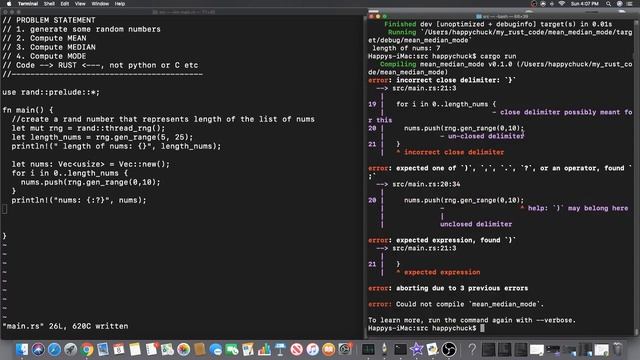Open iMovie star icon in Dock
640x360 pixels.
point(416,349)
